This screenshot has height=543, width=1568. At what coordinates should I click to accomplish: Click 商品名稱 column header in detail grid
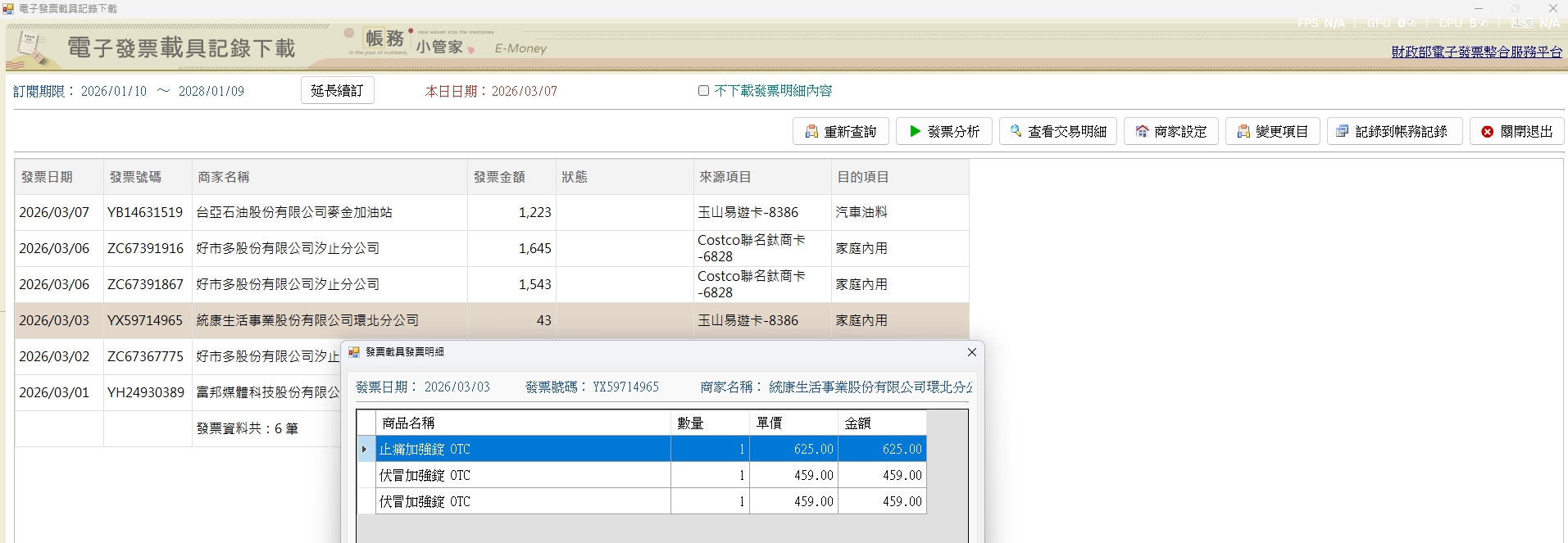click(x=408, y=423)
